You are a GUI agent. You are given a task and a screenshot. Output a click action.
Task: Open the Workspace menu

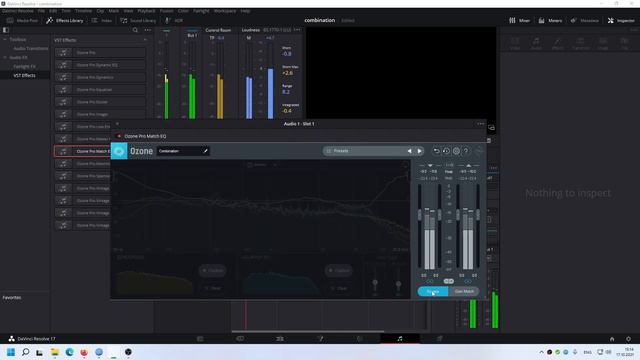click(x=225, y=11)
